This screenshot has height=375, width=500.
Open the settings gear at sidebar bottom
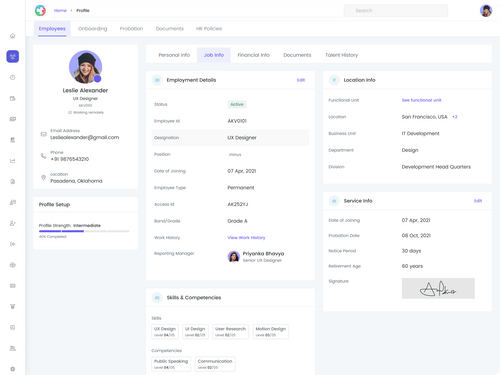click(x=13, y=369)
